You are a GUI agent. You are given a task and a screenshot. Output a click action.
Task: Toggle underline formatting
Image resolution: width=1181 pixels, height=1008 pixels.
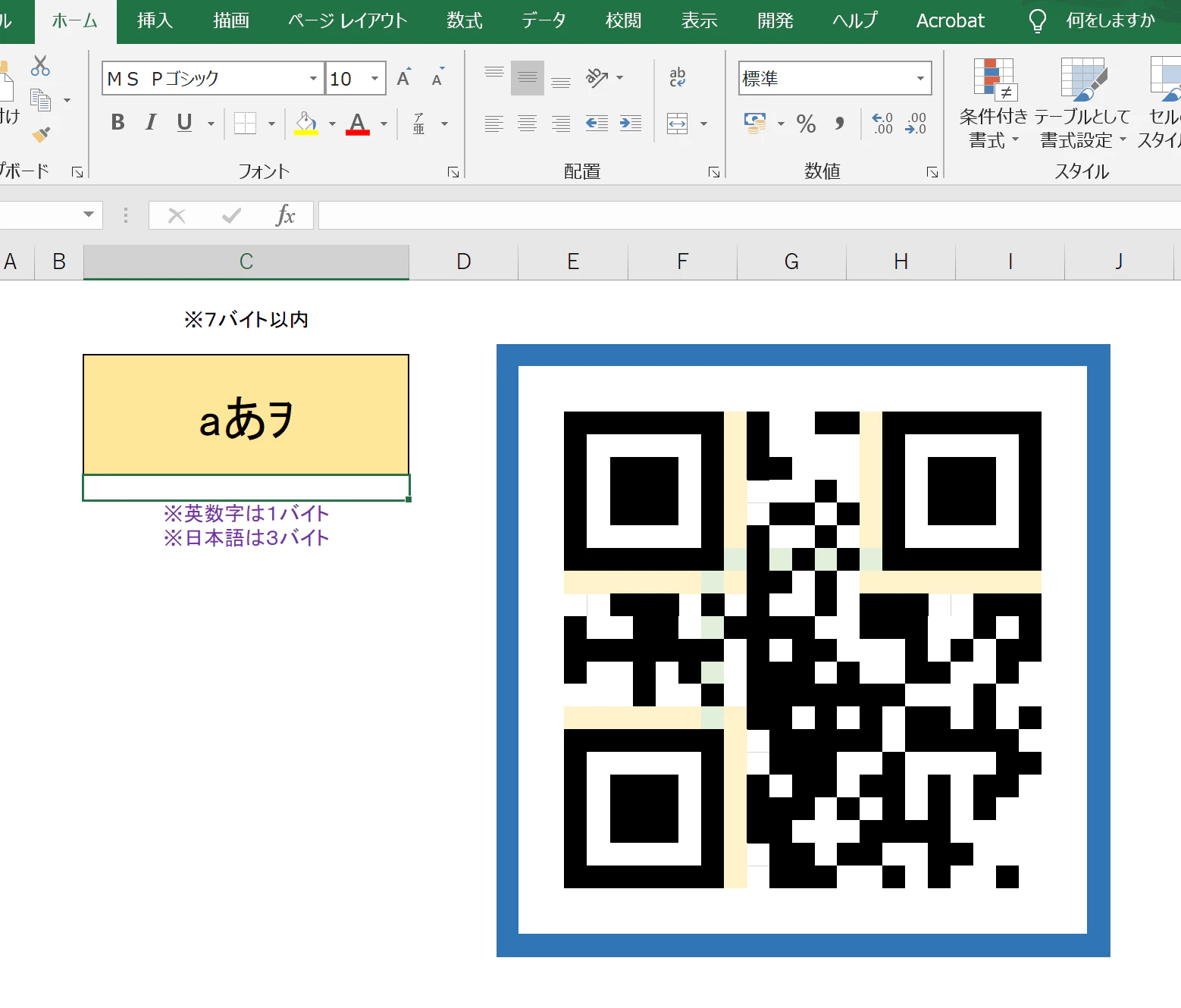pyautogui.click(x=184, y=123)
